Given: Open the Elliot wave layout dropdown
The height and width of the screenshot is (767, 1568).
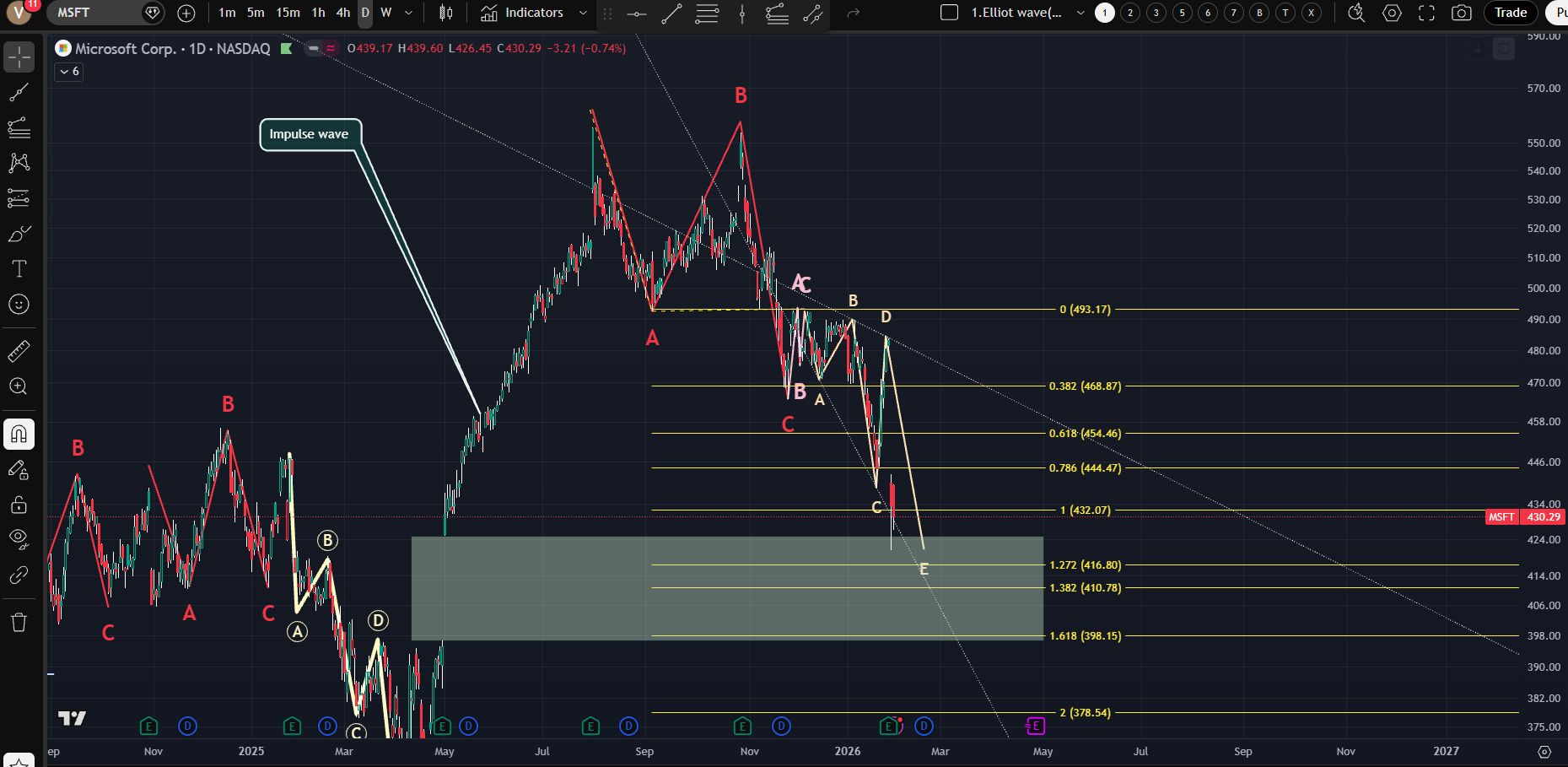Looking at the screenshot, I should (x=1080, y=13).
